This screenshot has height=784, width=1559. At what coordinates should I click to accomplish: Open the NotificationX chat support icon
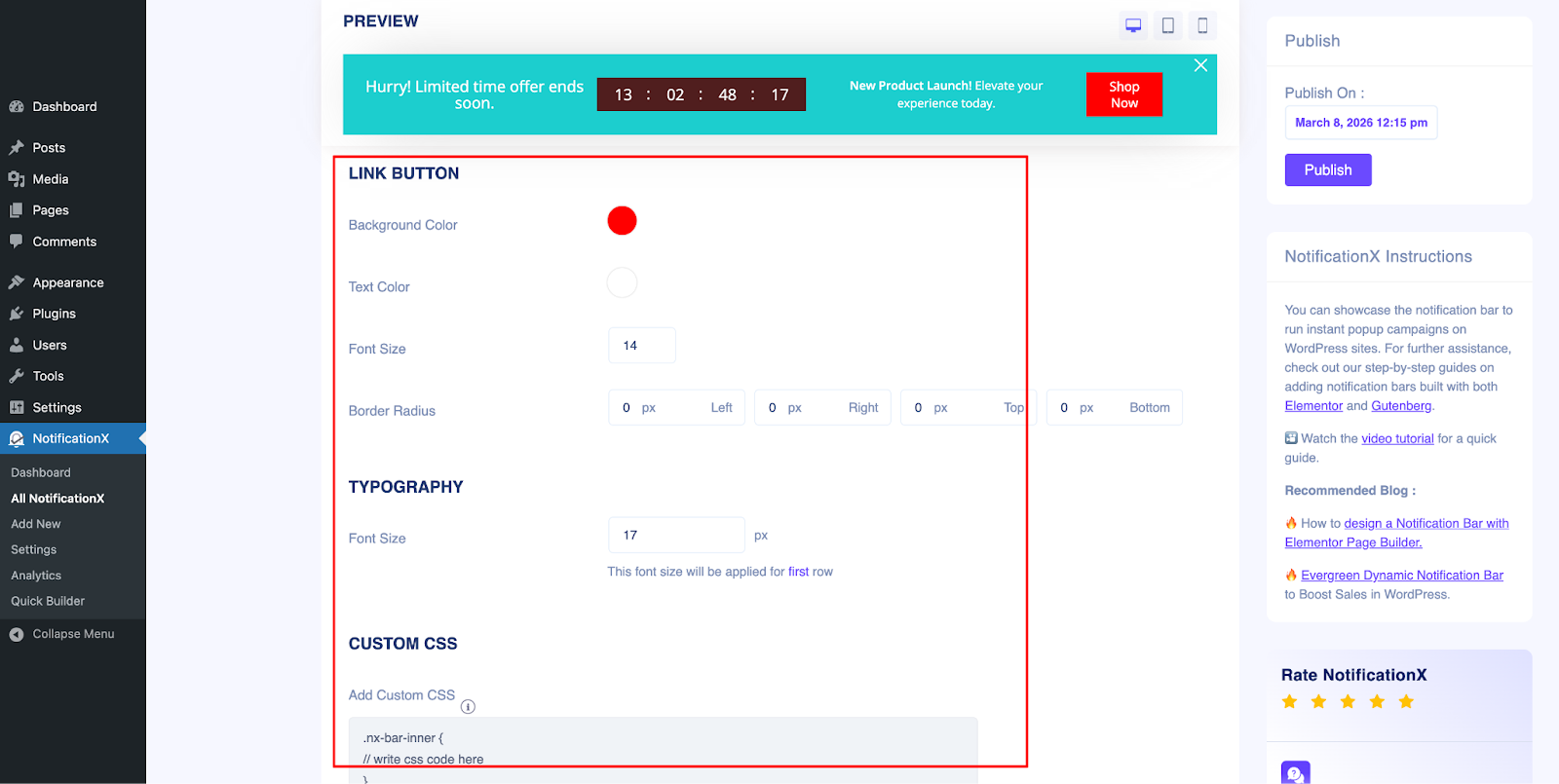(1295, 773)
